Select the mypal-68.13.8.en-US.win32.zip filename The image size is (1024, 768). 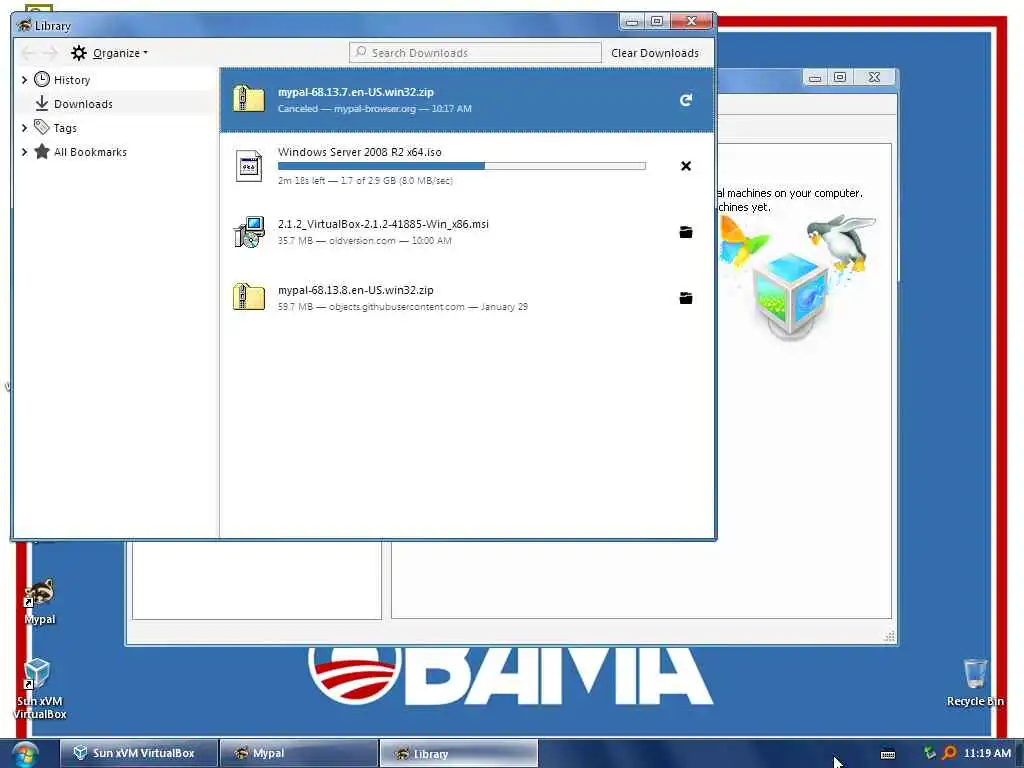click(356, 290)
